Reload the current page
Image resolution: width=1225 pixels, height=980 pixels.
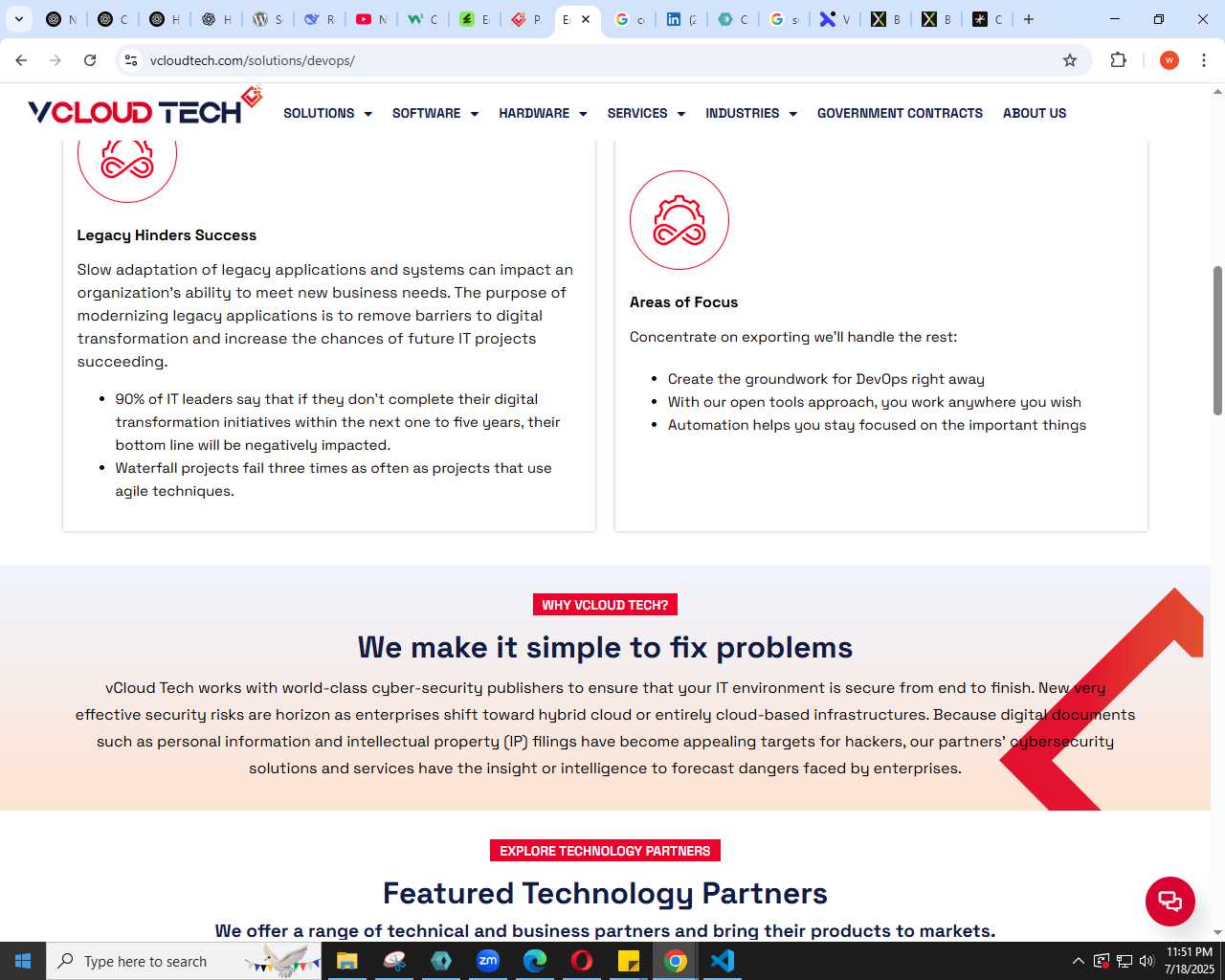[90, 60]
